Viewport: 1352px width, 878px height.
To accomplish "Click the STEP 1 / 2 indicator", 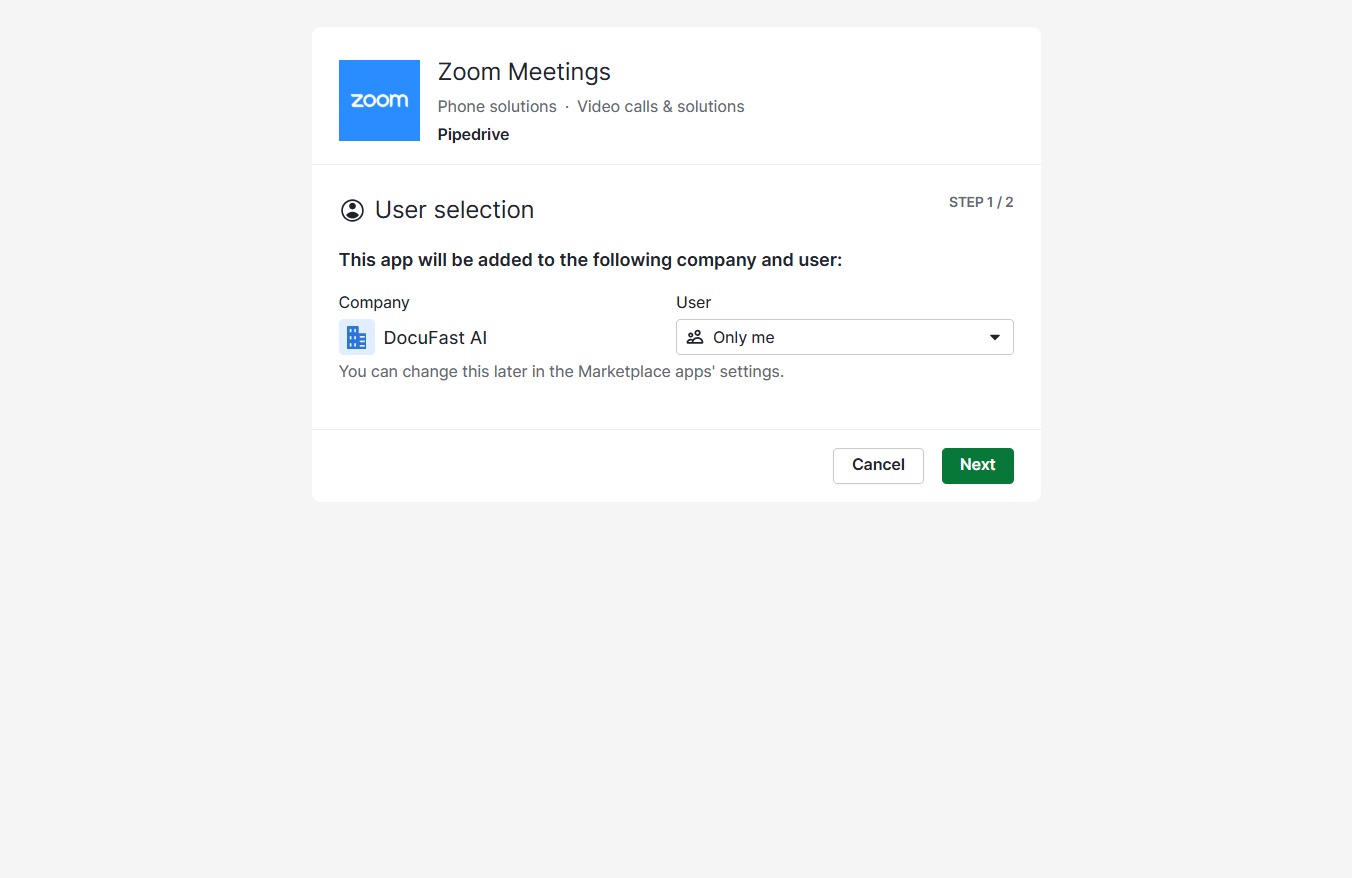I will [x=981, y=202].
